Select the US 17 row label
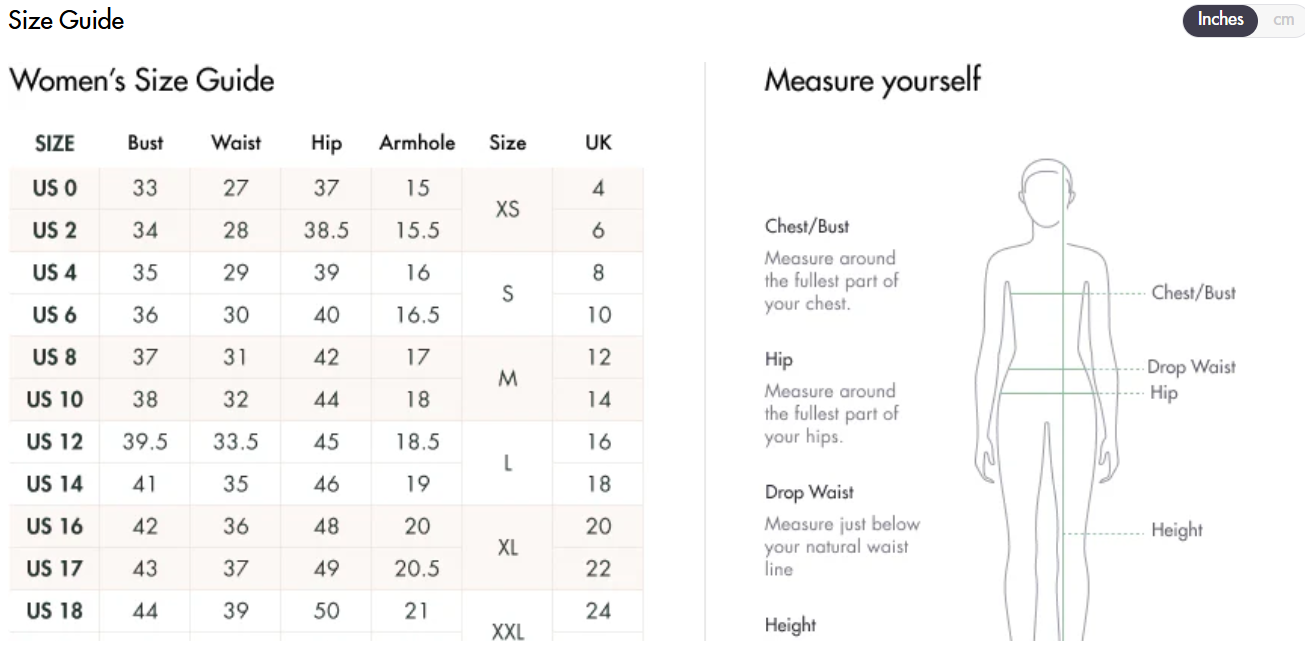 [54, 568]
